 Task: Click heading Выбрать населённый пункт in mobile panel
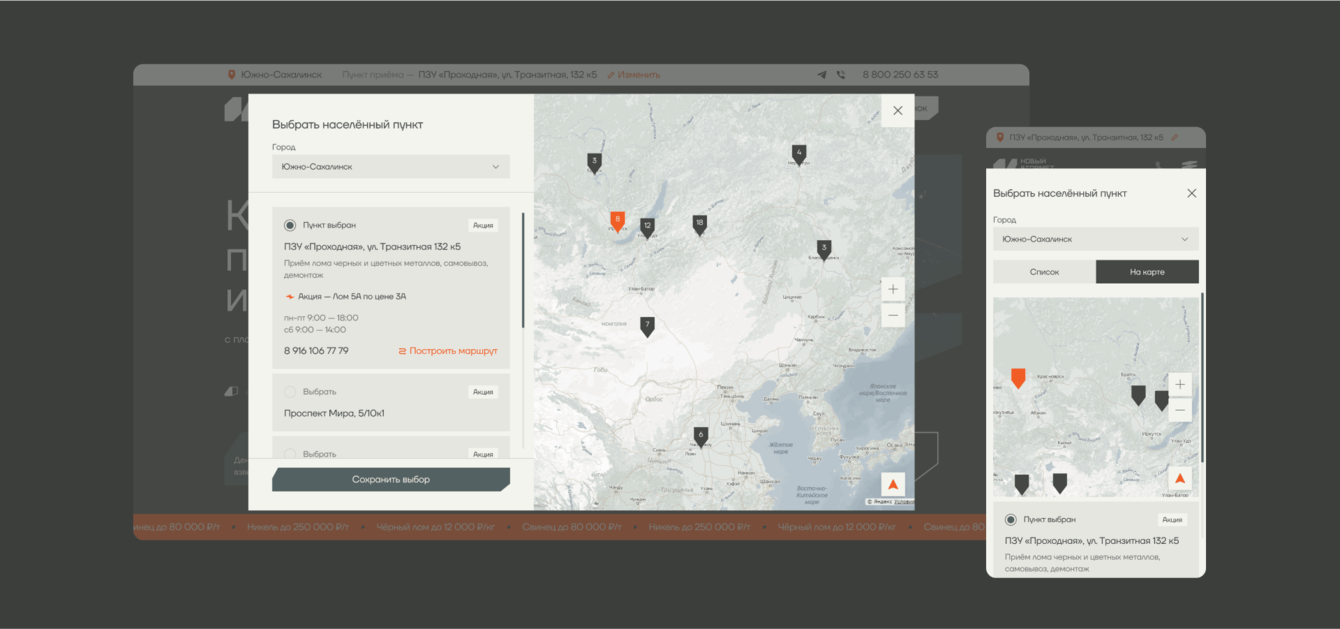(1060, 193)
